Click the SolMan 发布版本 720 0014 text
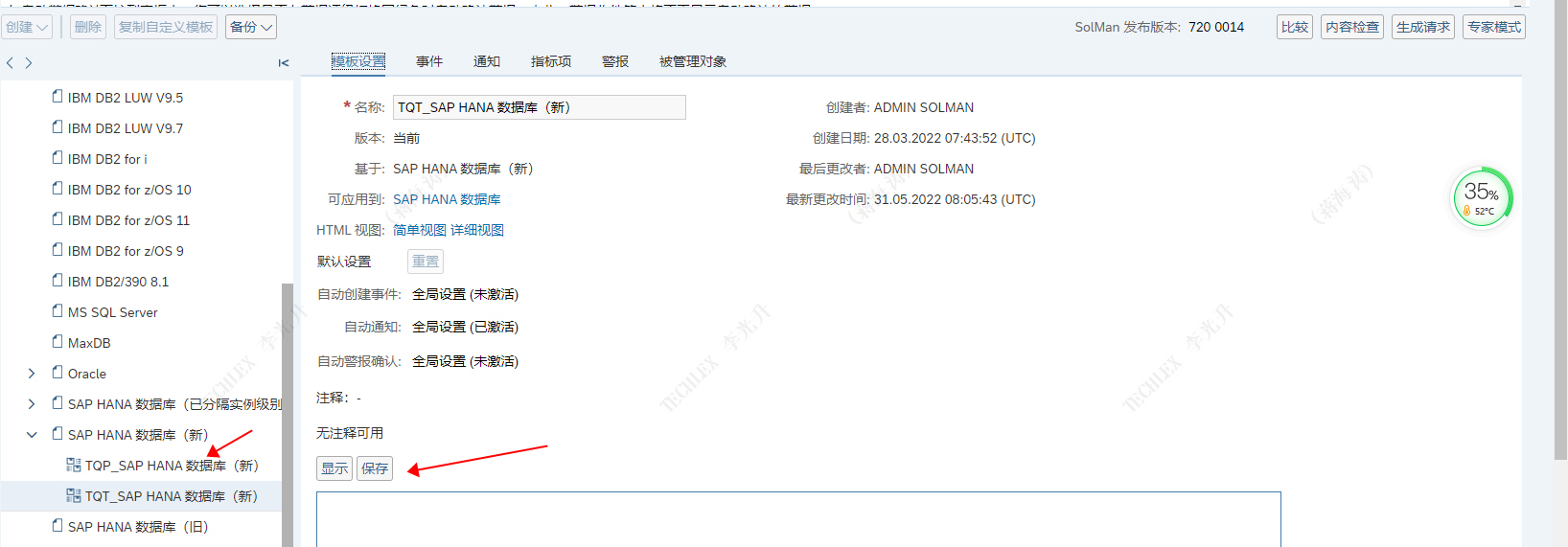This screenshot has height=547, width=1568. click(x=1159, y=27)
